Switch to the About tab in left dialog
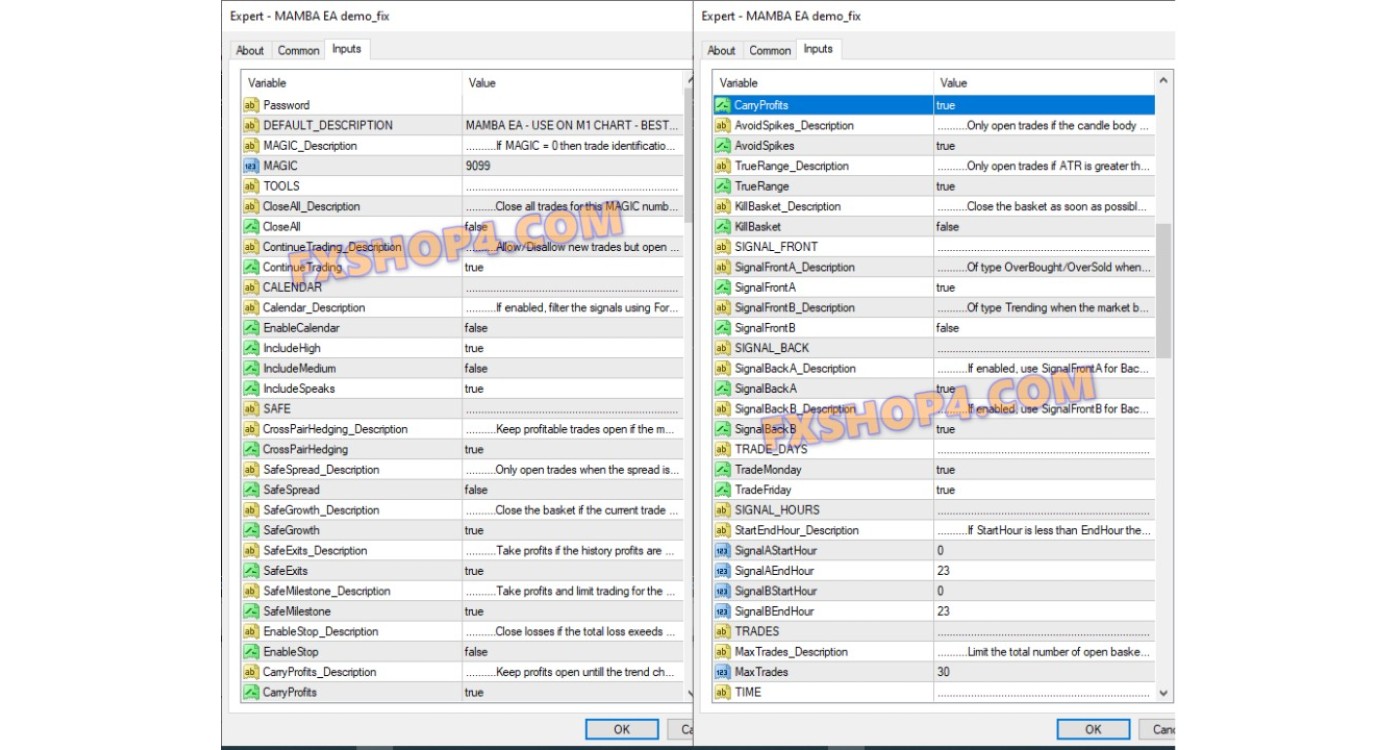 click(250, 50)
